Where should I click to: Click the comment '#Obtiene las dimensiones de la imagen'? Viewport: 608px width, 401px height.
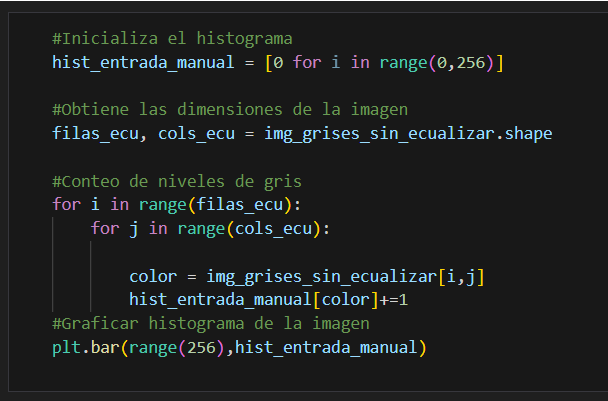point(230,110)
